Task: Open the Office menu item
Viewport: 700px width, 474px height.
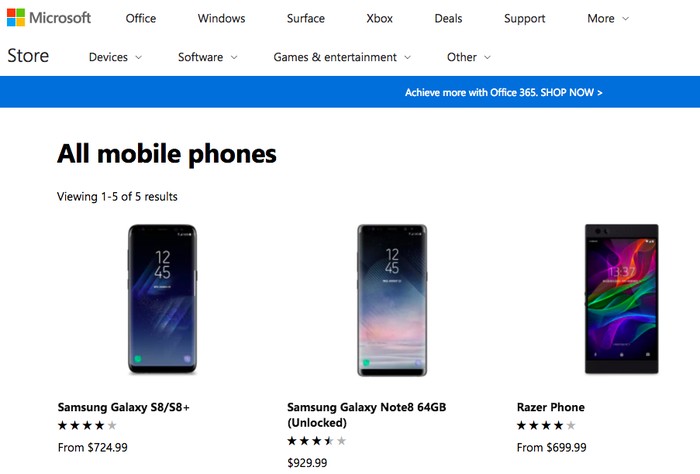Action: [141, 18]
